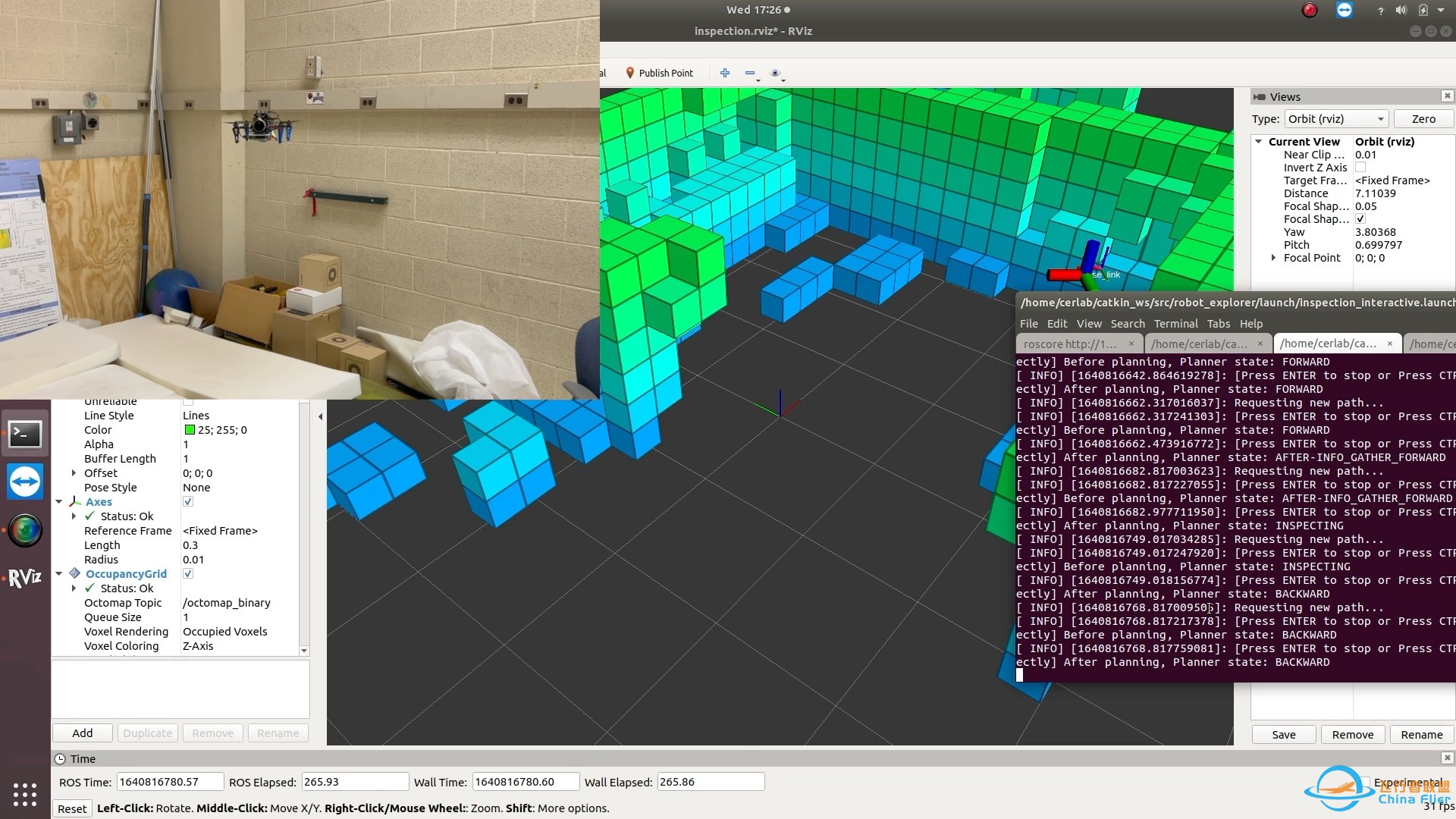Click the Terminal menu item
Viewport: 1456px width, 819px height.
1176,323
